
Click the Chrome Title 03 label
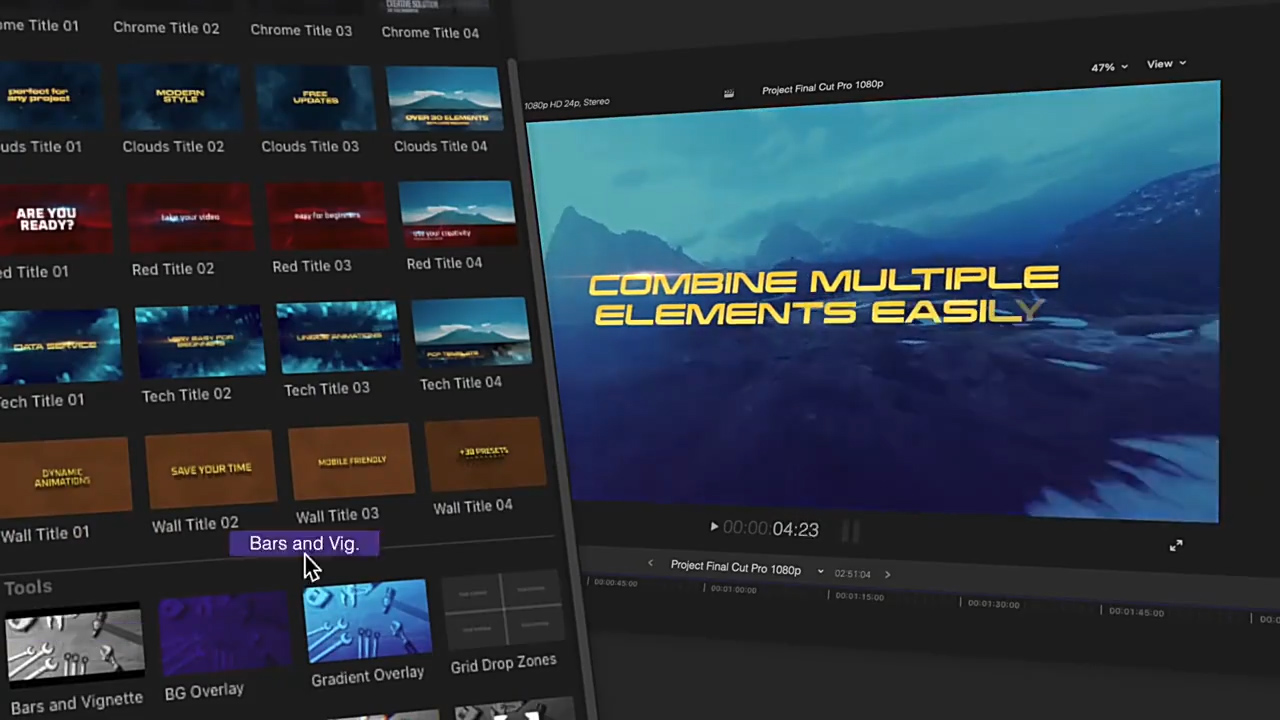pyautogui.click(x=301, y=30)
